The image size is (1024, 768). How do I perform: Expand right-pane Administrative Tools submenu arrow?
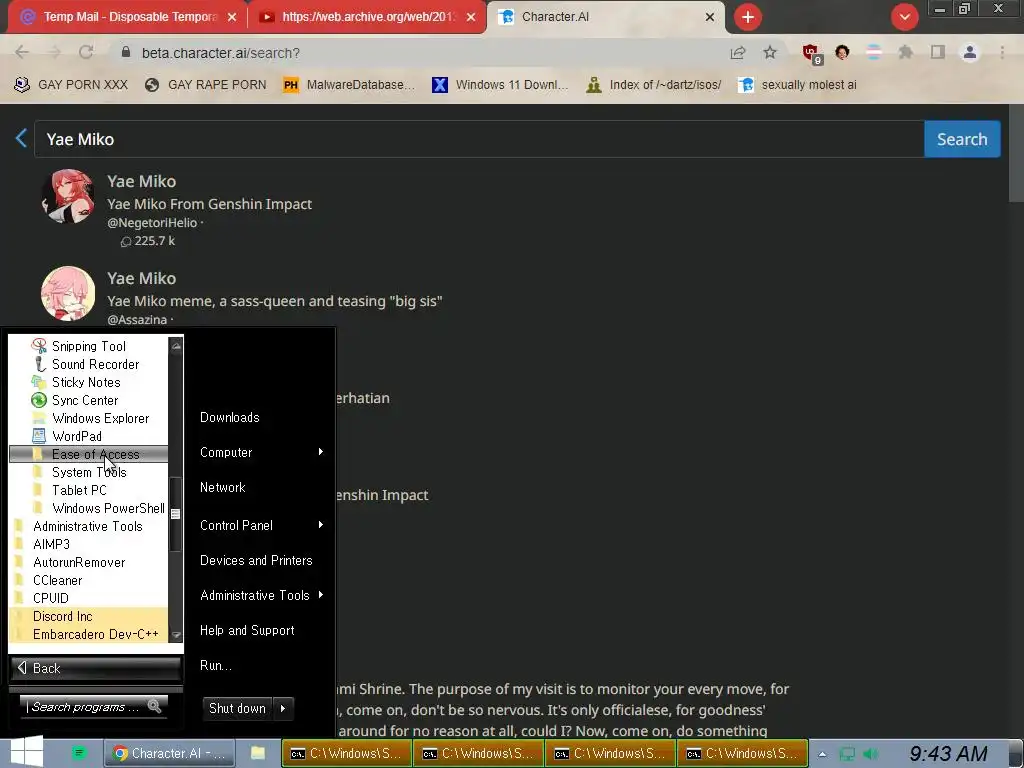tap(321, 595)
